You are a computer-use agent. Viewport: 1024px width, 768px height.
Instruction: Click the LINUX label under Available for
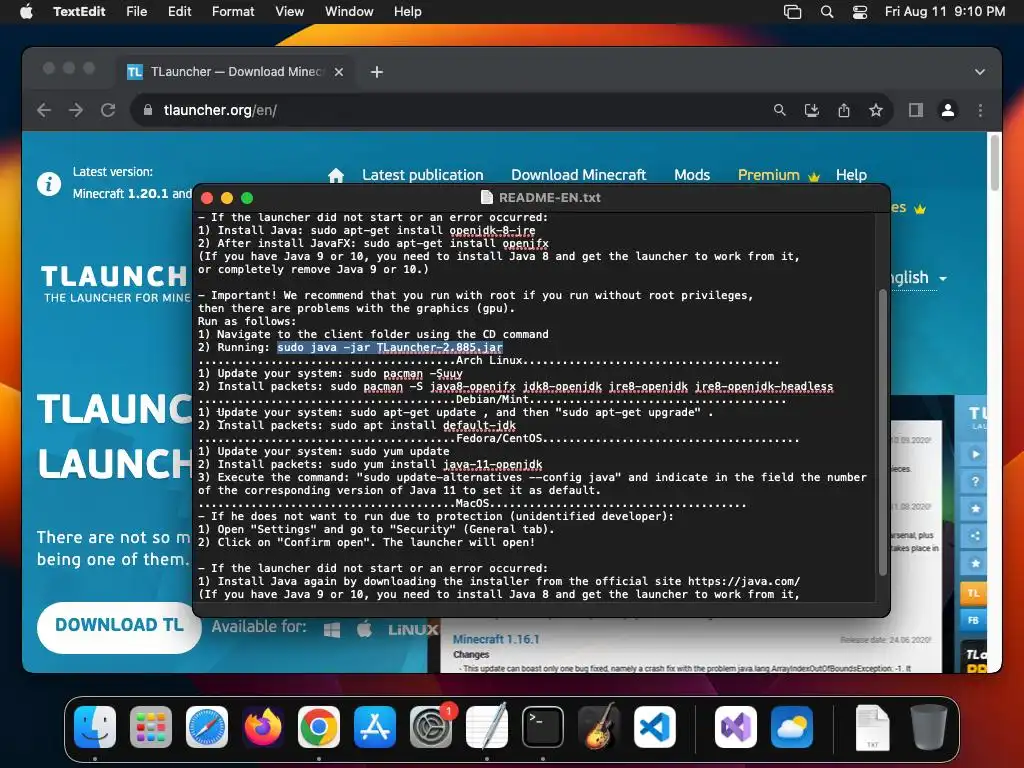click(x=412, y=630)
